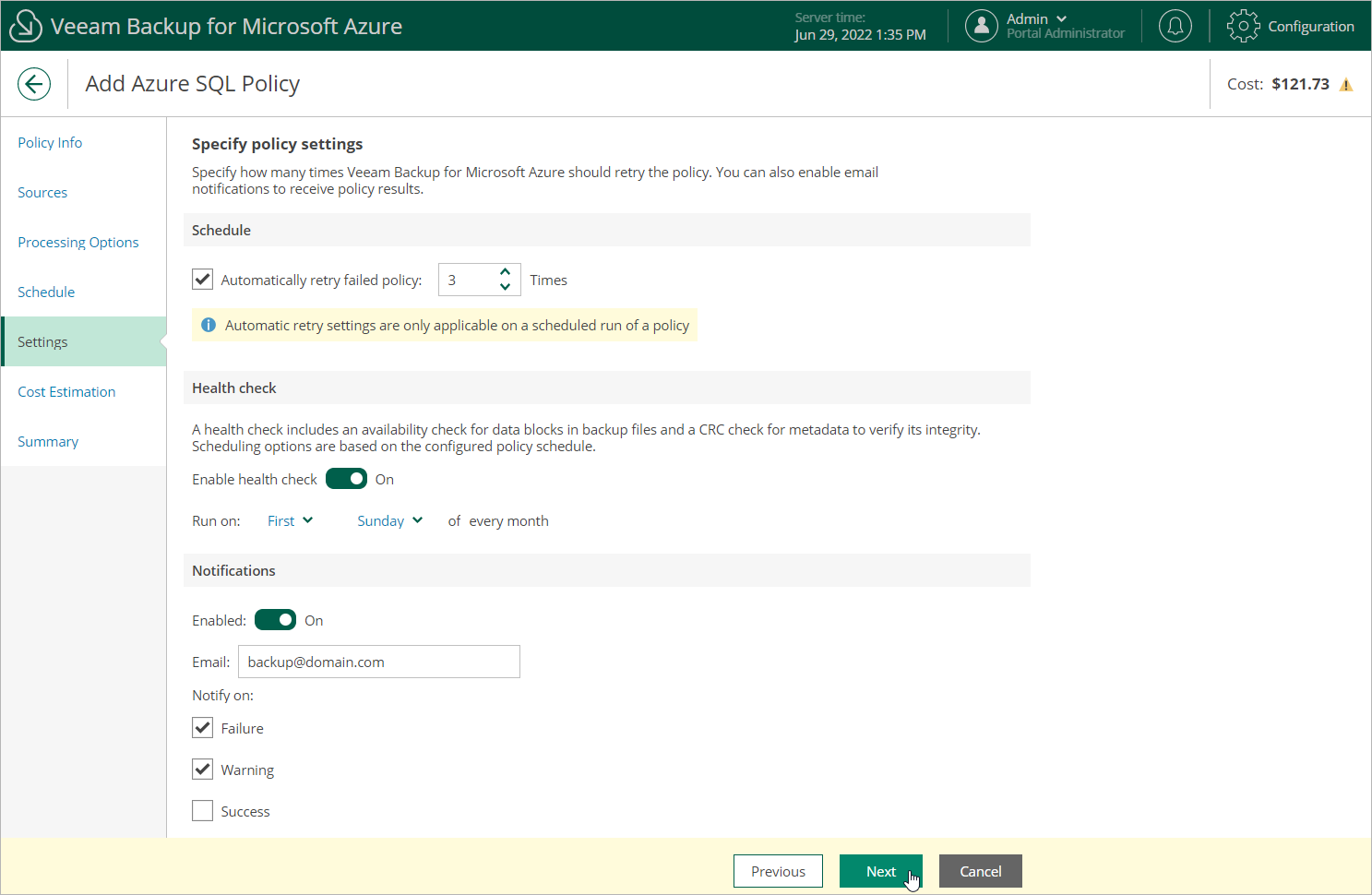Click the Veeam logo icon
The height and width of the screenshot is (895, 1372).
tap(25, 26)
